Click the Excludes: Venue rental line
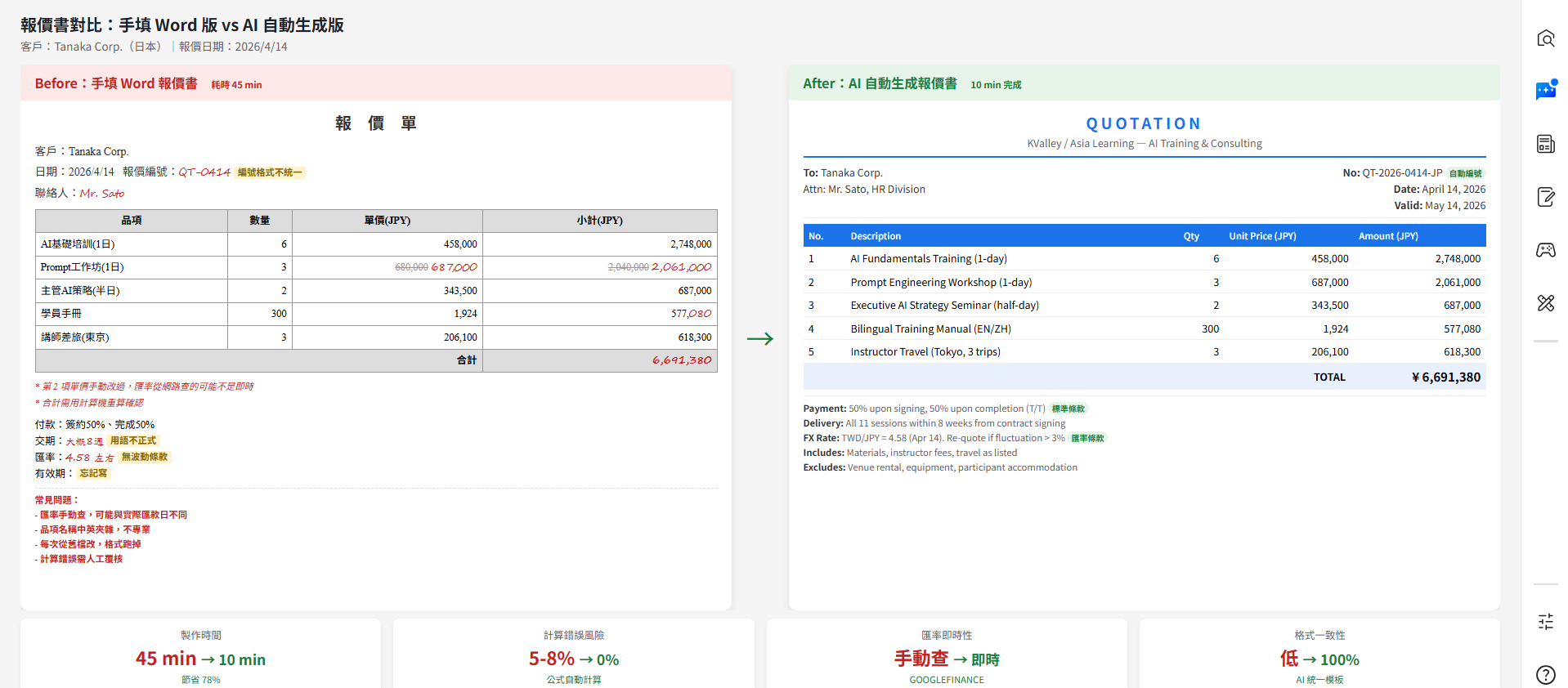 click(x=940, y=467)
